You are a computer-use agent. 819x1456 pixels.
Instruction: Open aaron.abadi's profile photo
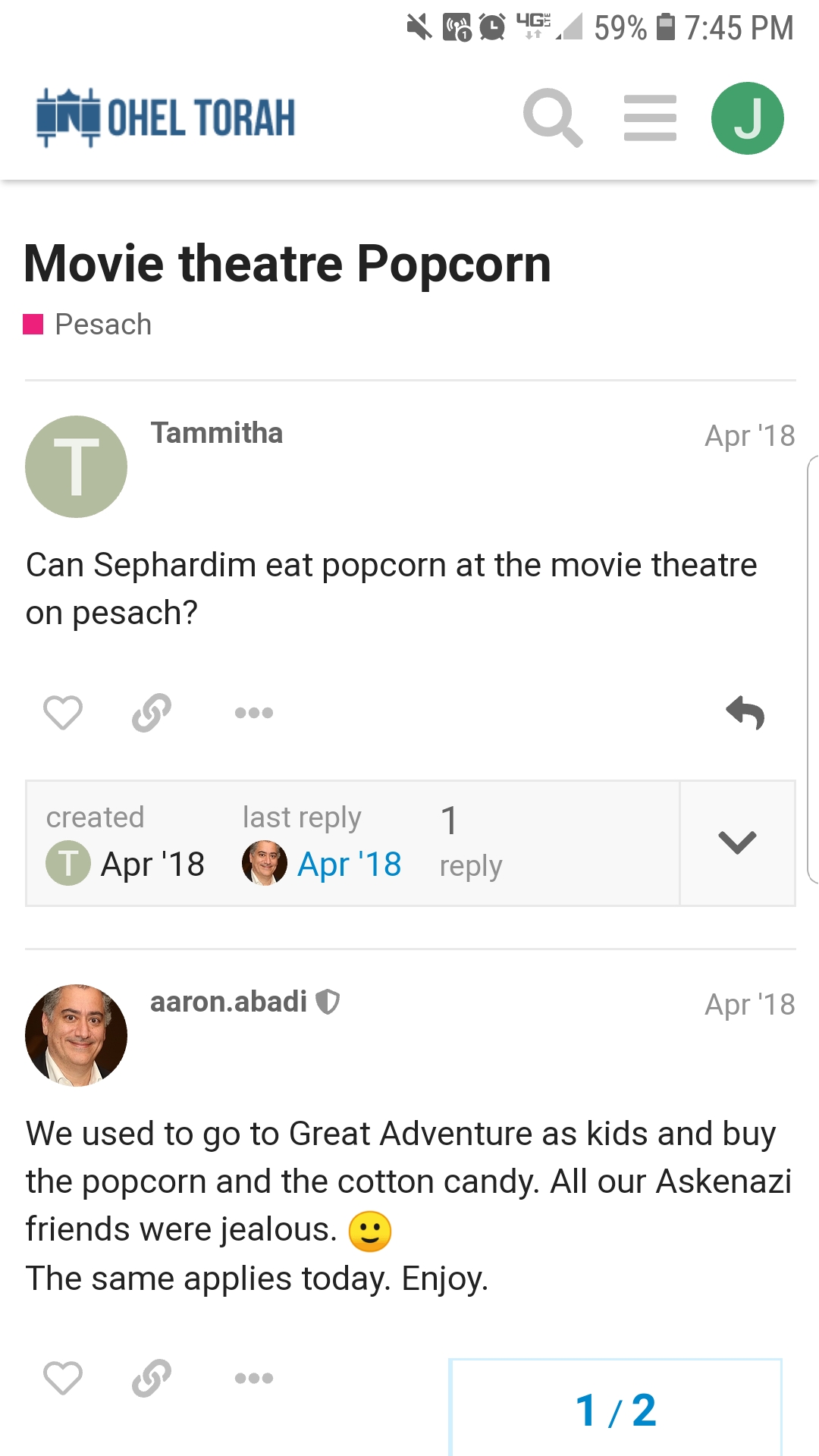(76, 1035)
